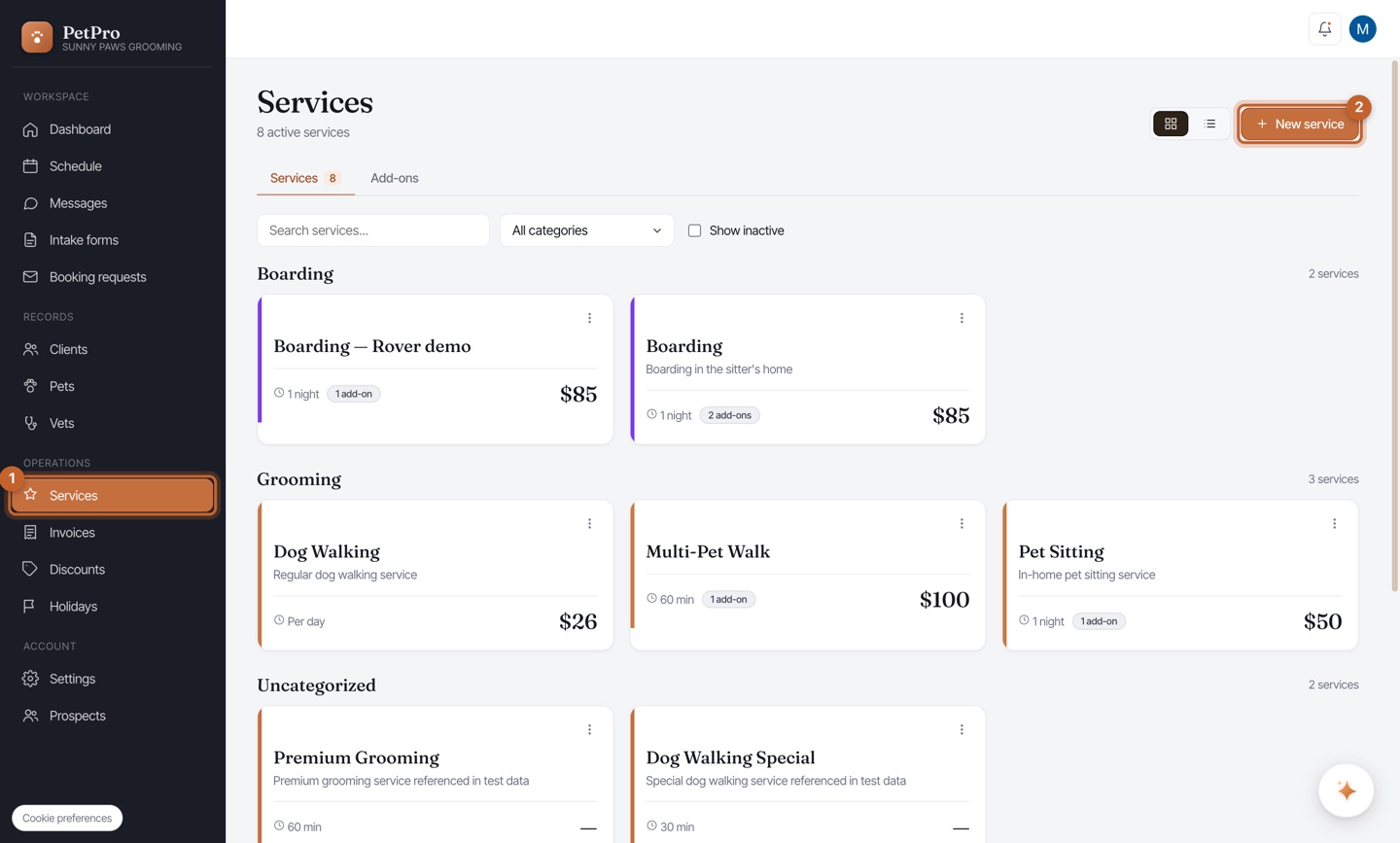
Task: Open the Boarding — Rover demo card title
Action: pyautogui.click(x=371, y=346)
